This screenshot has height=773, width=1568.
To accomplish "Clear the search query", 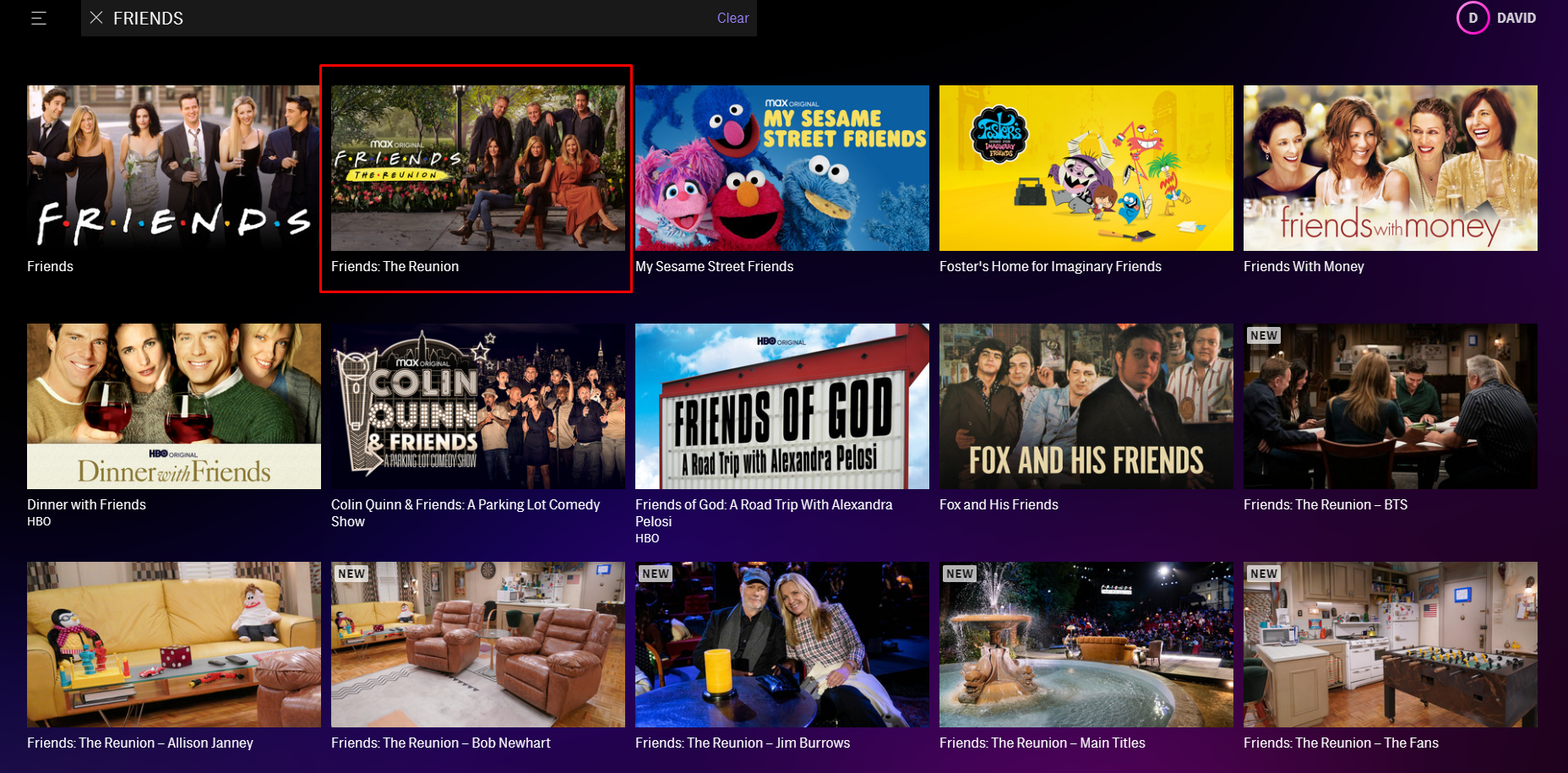I will 732,18.
